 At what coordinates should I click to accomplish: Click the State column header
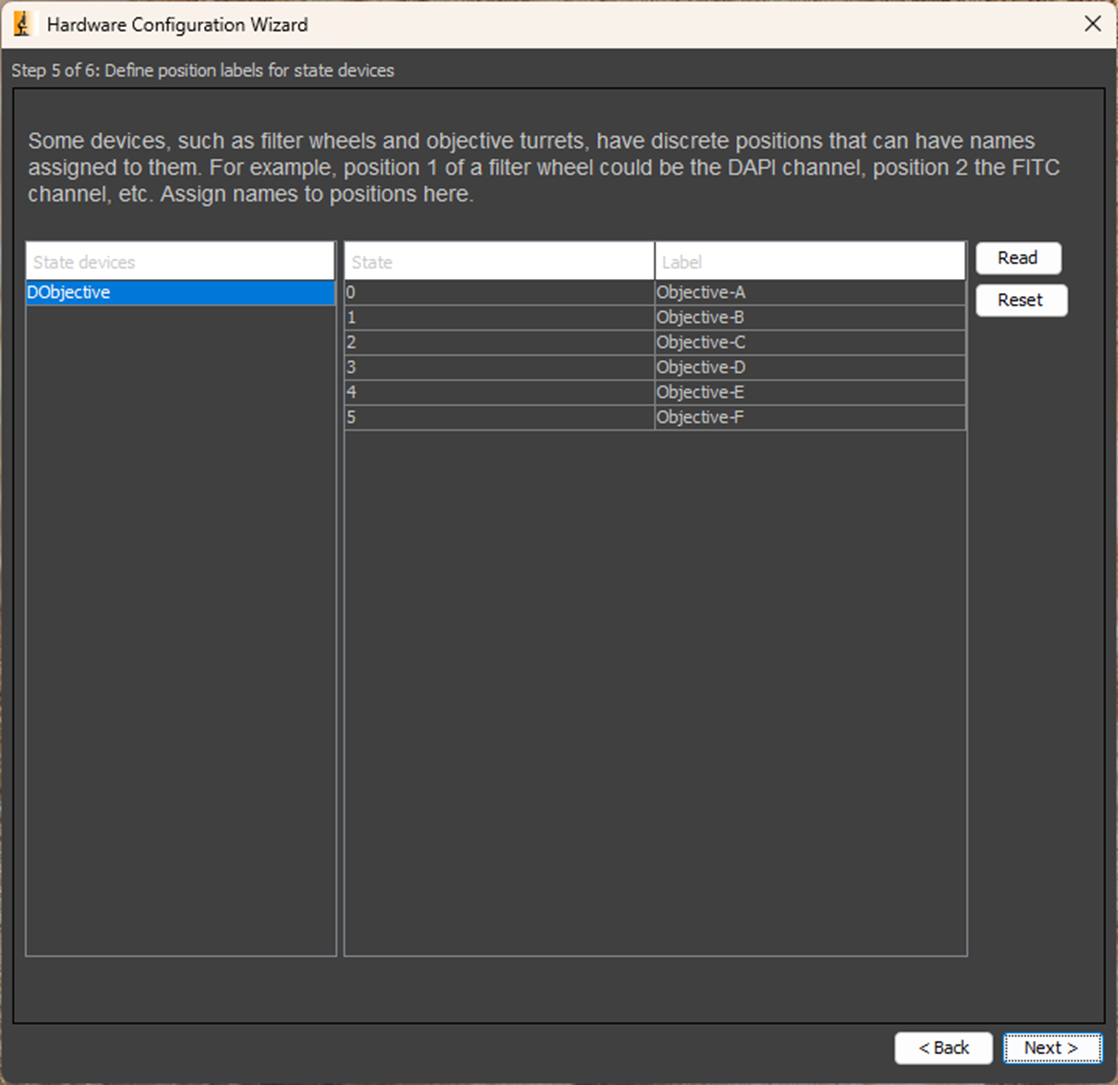tap(499, 262)
